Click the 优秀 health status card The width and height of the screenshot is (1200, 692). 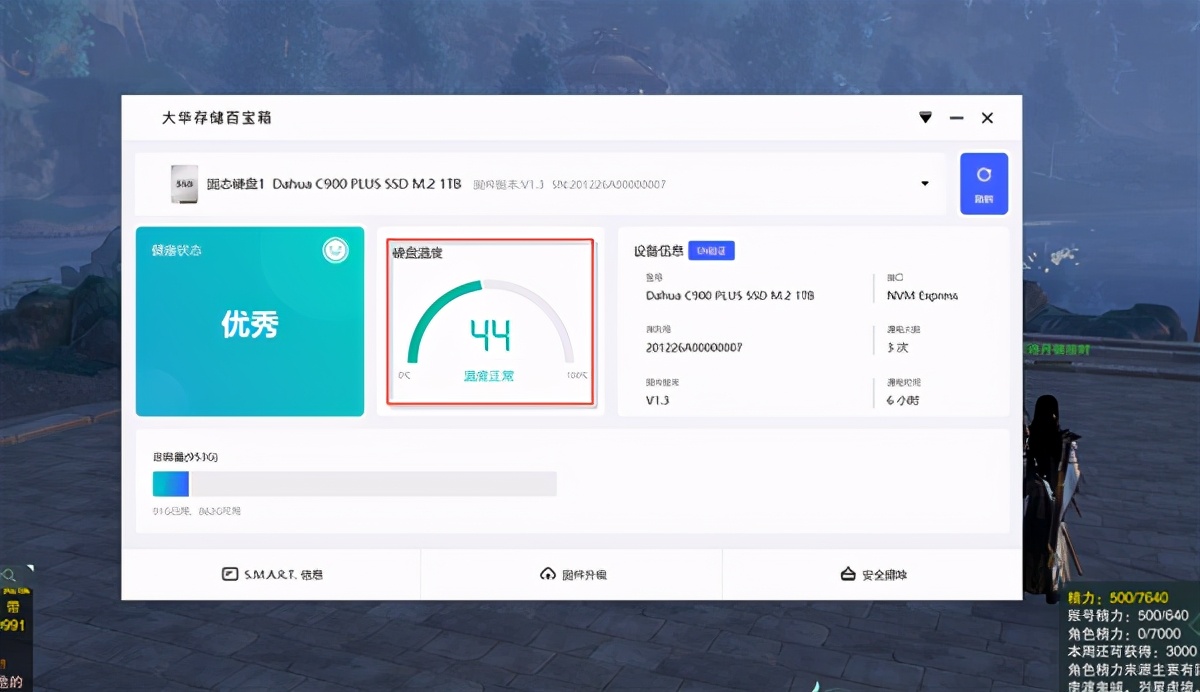pos(249,322)
